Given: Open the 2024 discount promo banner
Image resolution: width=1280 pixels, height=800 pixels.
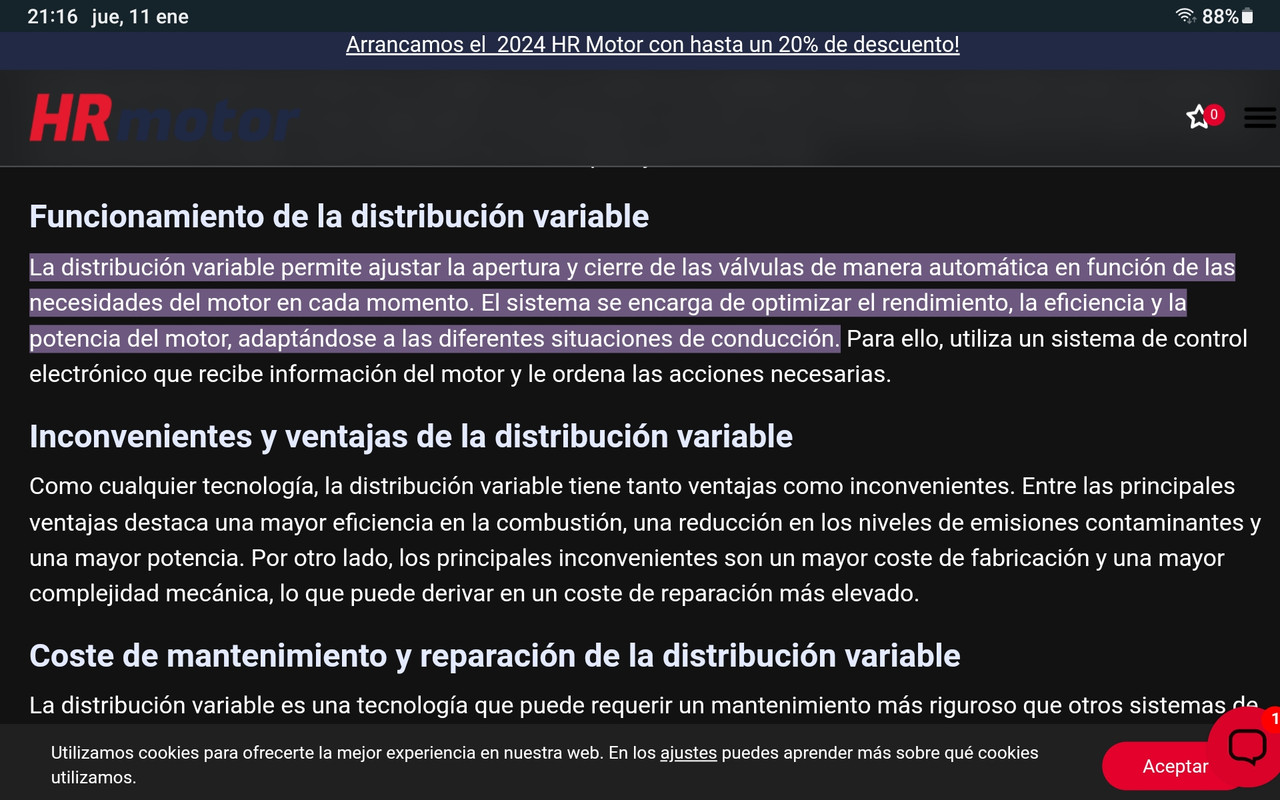Looking at the screenshot, I should (652, 44).
